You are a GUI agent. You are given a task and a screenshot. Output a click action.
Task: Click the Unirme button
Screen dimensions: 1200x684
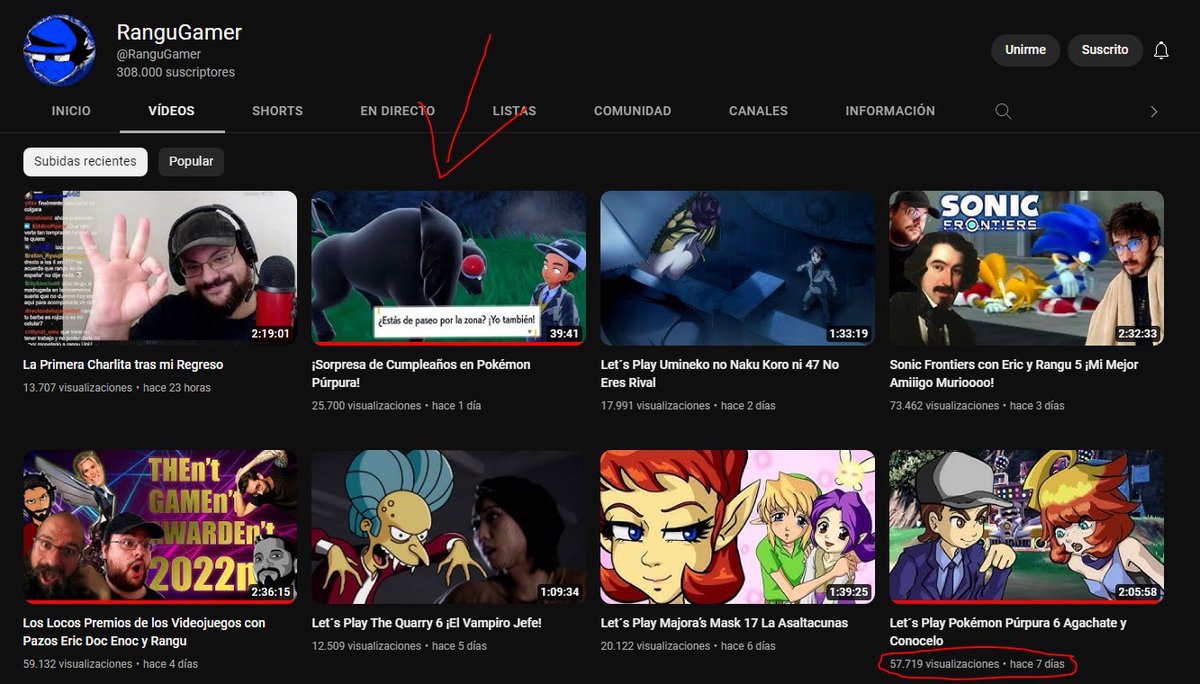pyautogui.click(x=1025, y=50)
